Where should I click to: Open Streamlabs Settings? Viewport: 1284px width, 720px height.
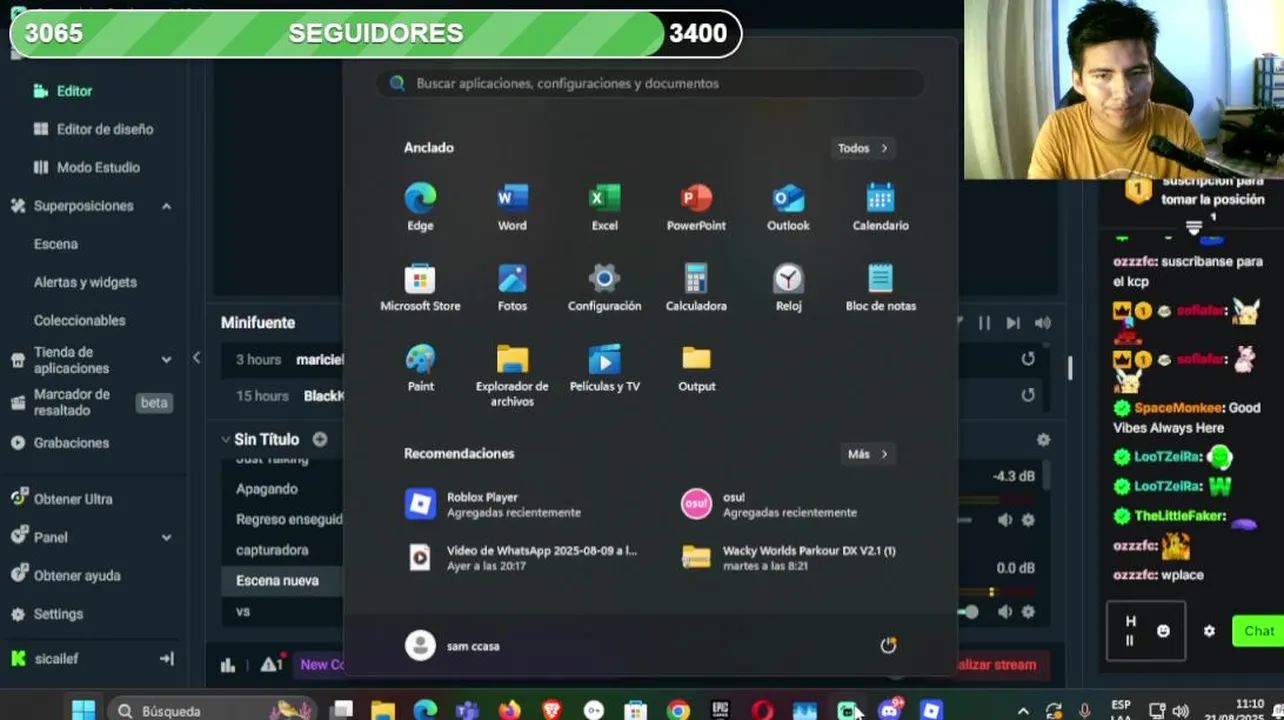47,614
